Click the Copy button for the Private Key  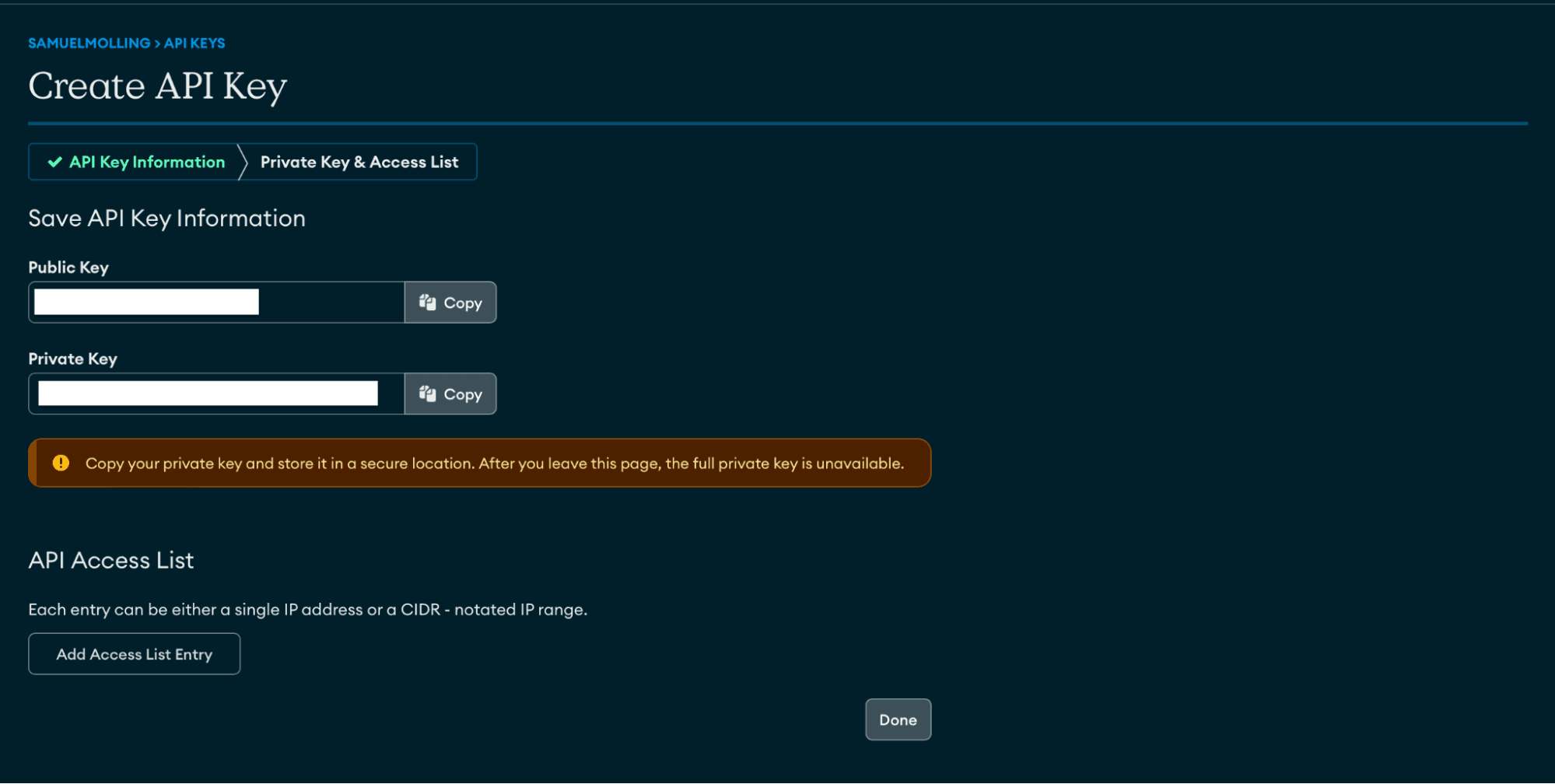tap(450, 394)
